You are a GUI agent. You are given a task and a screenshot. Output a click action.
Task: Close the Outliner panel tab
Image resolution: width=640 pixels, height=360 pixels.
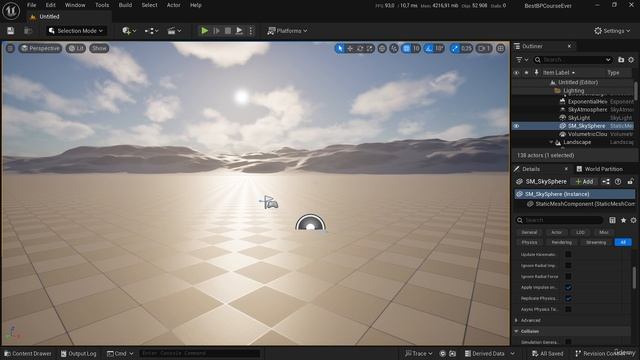coord(569,46)
